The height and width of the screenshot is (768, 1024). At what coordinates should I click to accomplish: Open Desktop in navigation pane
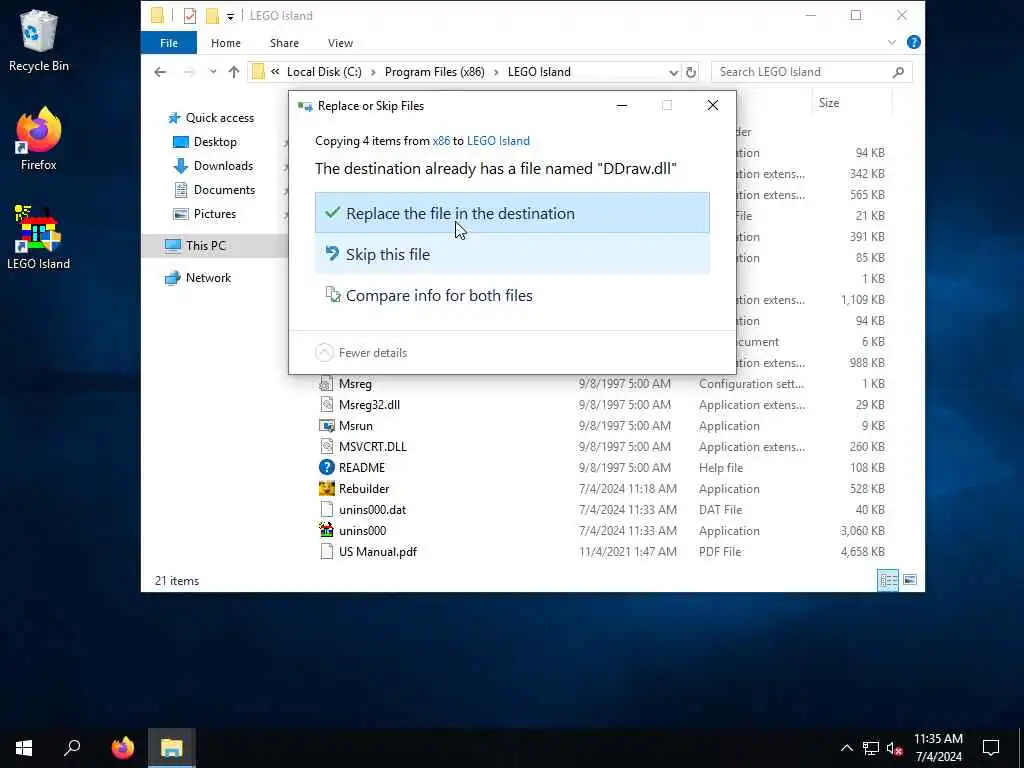pos(215,142)
